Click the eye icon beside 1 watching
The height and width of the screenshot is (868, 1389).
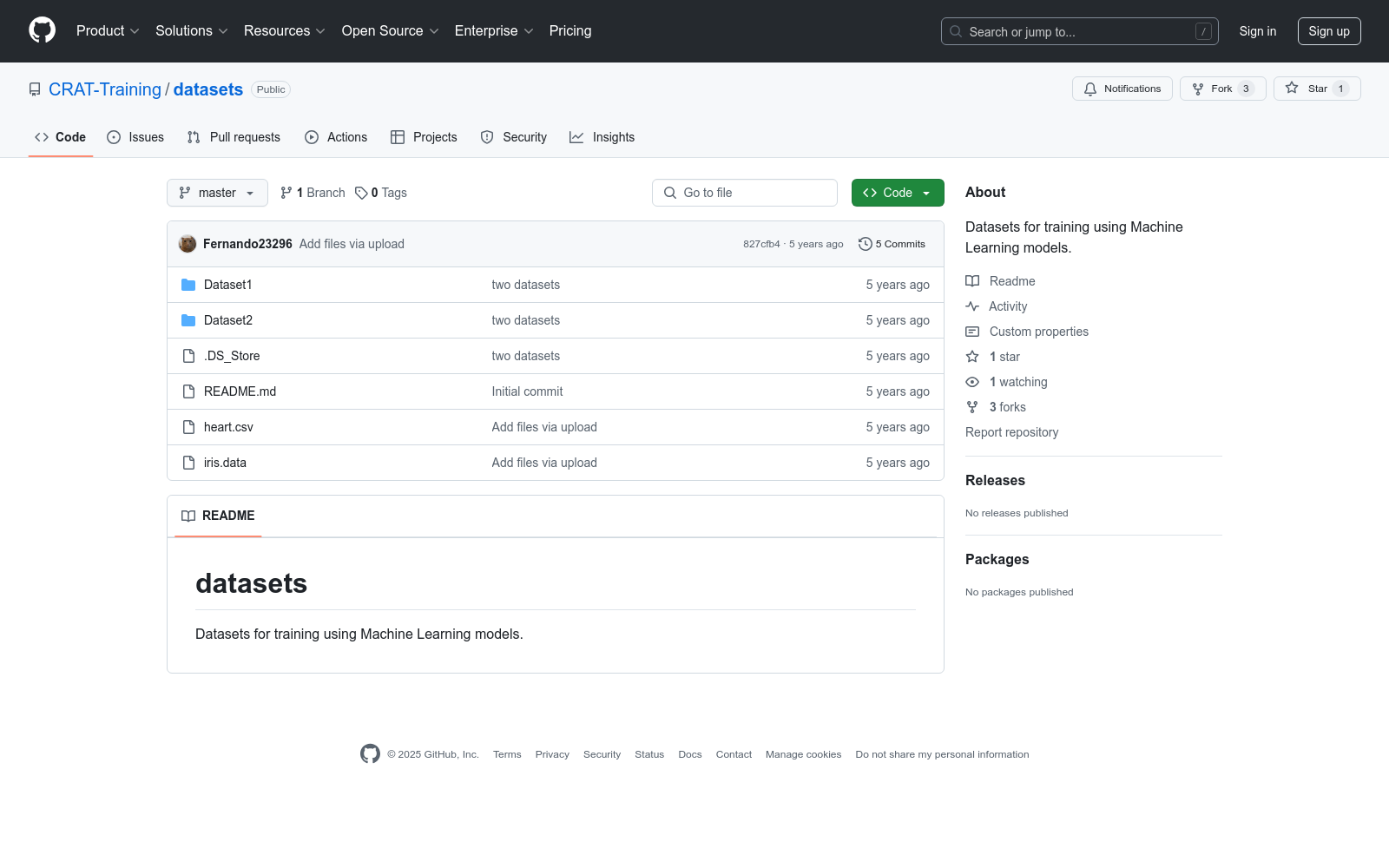pyautogui.click(x=972, y=382)
